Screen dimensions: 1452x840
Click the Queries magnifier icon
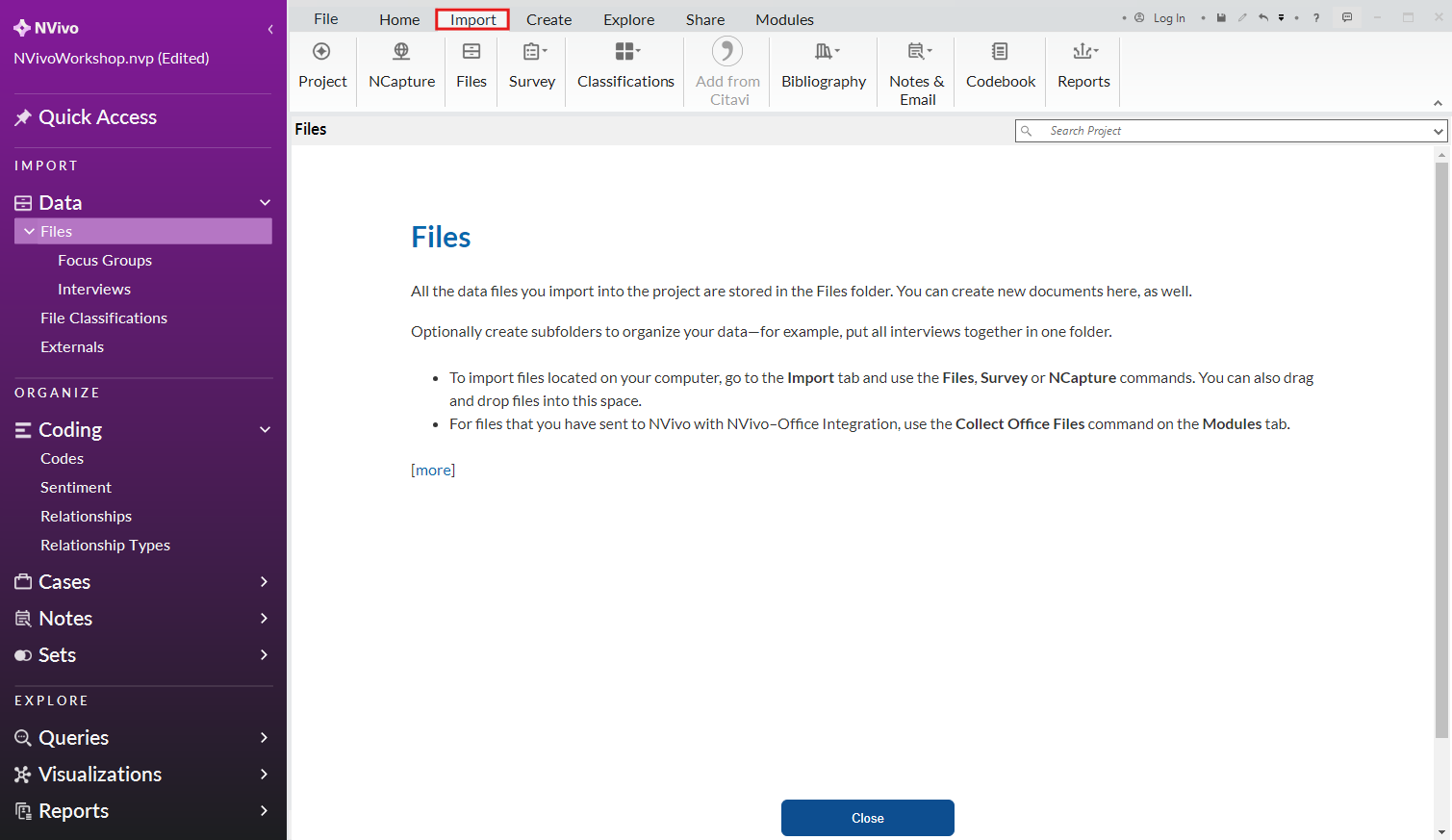coord(23,738)
